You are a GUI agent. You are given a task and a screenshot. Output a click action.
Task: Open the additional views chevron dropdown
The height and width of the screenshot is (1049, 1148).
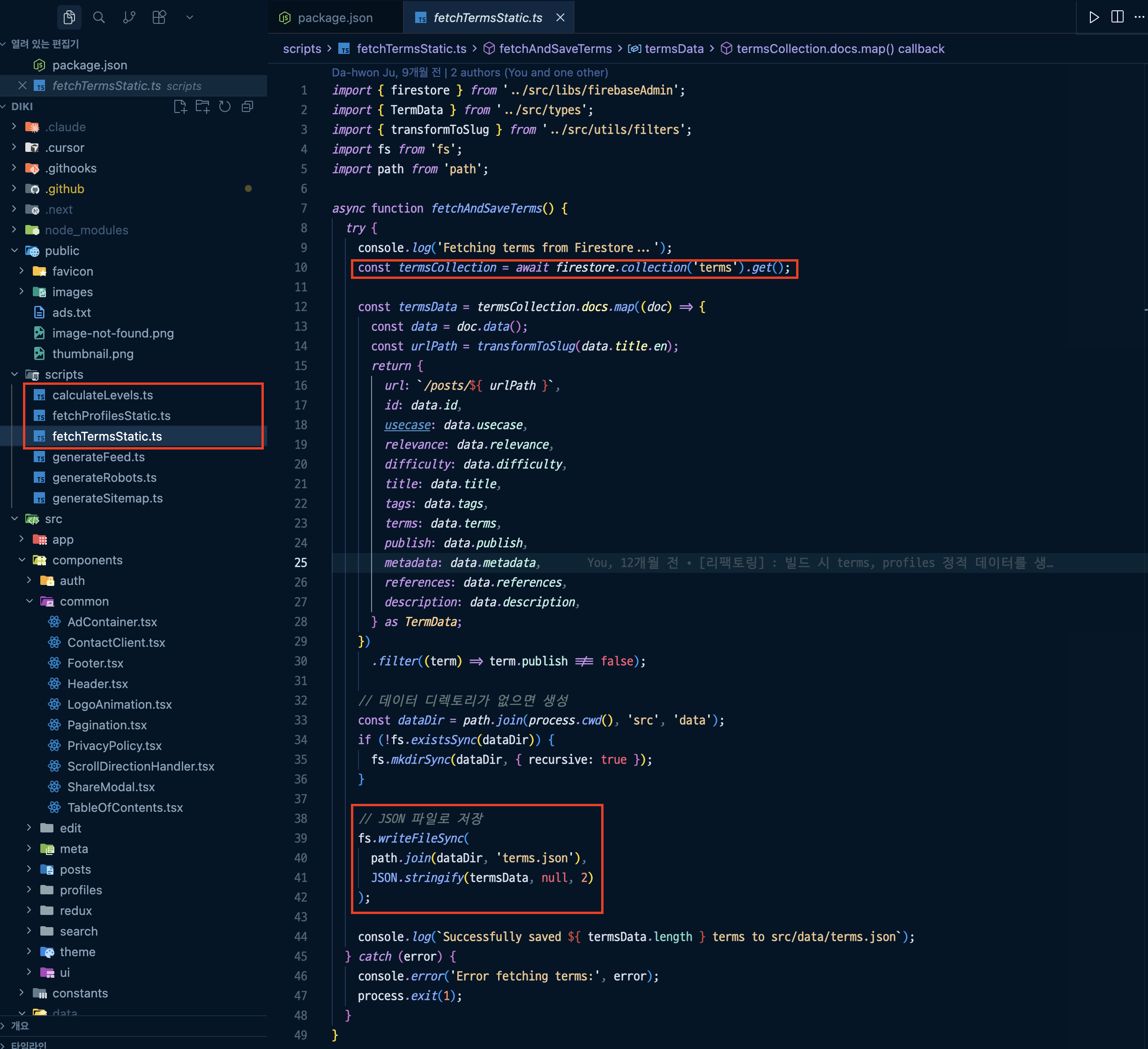click(190, 17)
